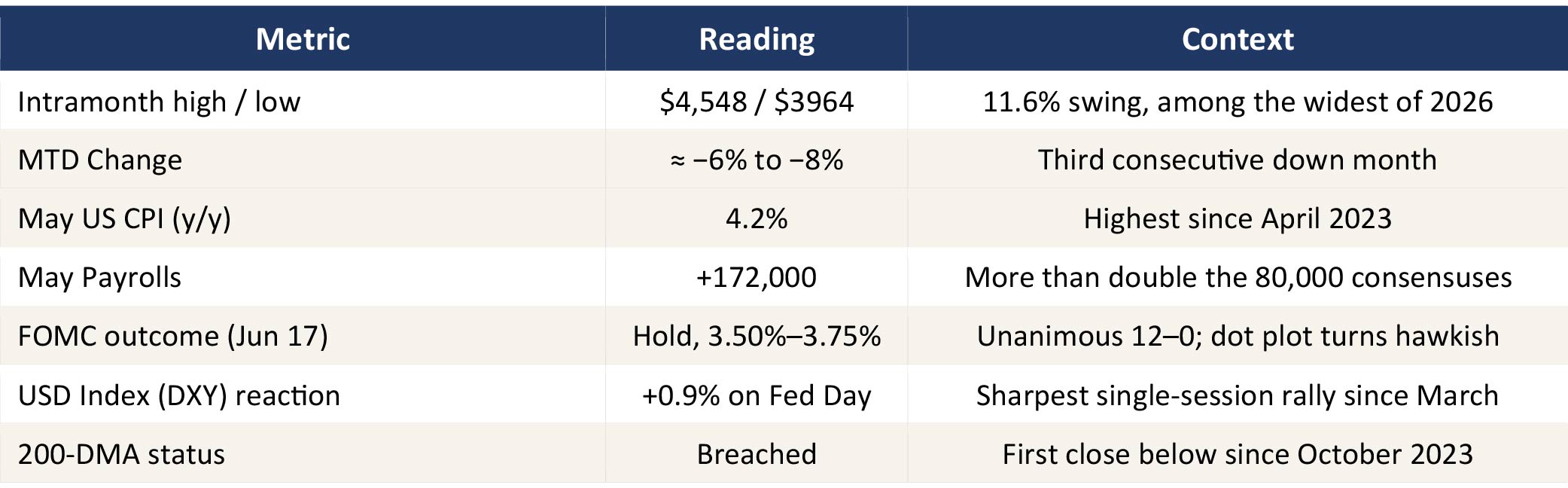1568x488 pixels.
Task: Select the FOMC outcome (Jun 17) cell
Action: pyautogui.click(x=303, y=336)
